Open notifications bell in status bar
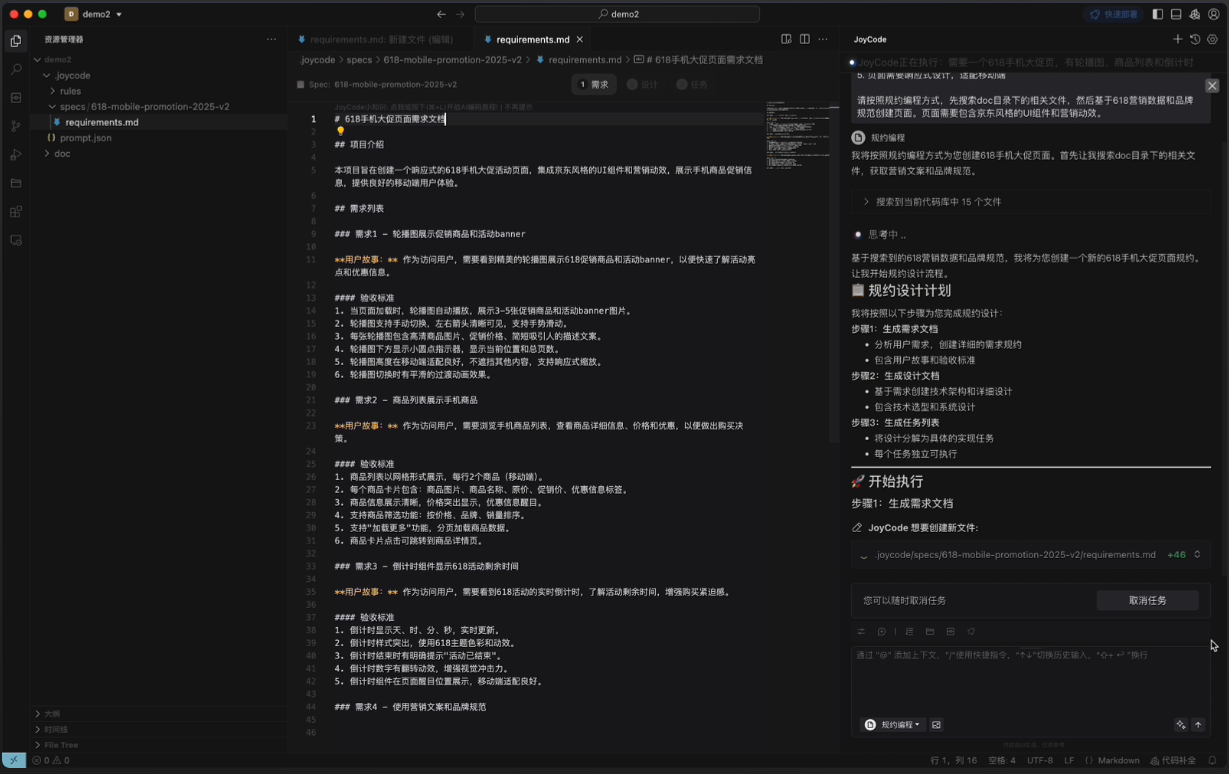This screenshot has height=774, width=1229. (x=1213, y=760)
